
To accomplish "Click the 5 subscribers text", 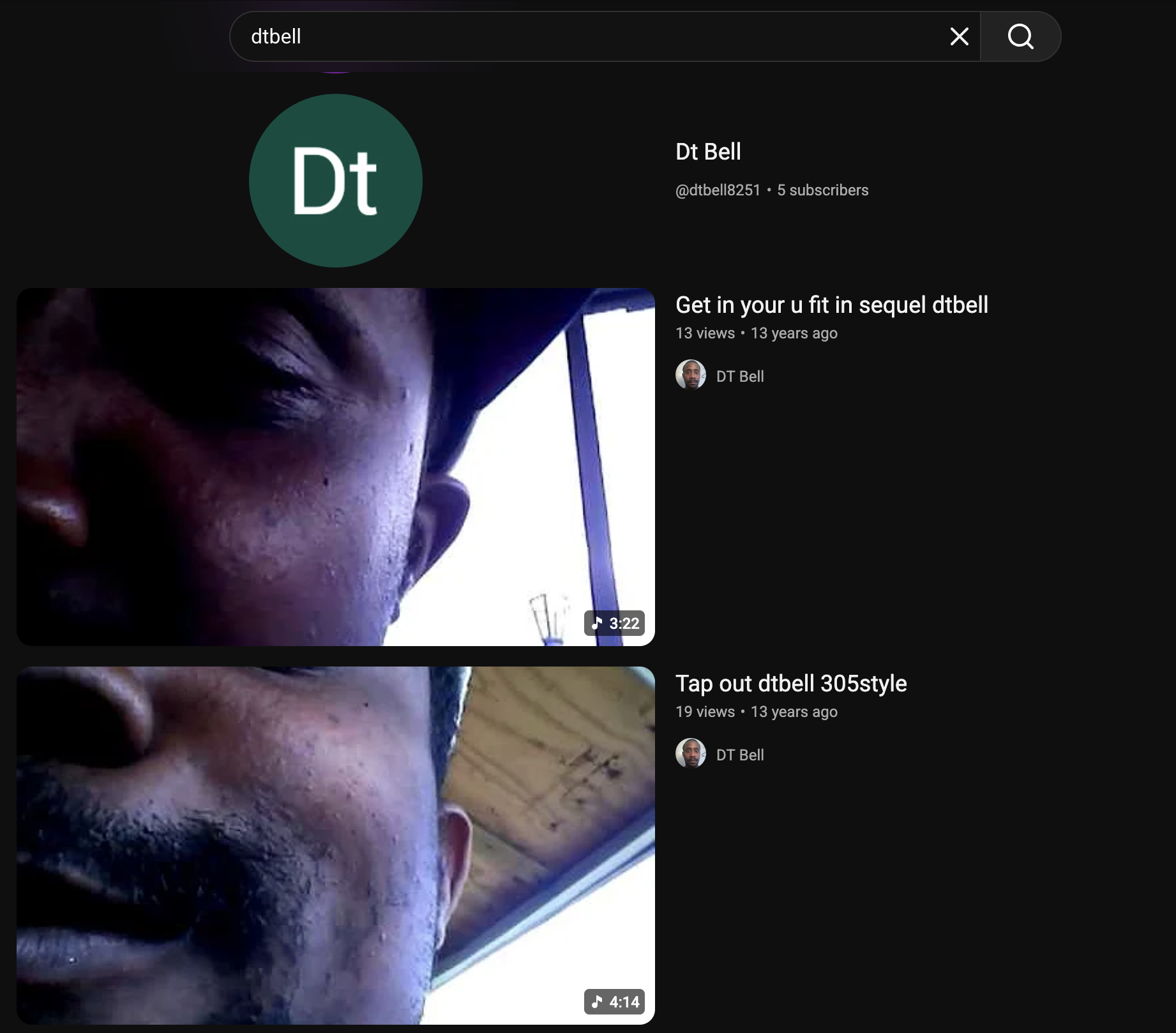I will pos(823,190).
